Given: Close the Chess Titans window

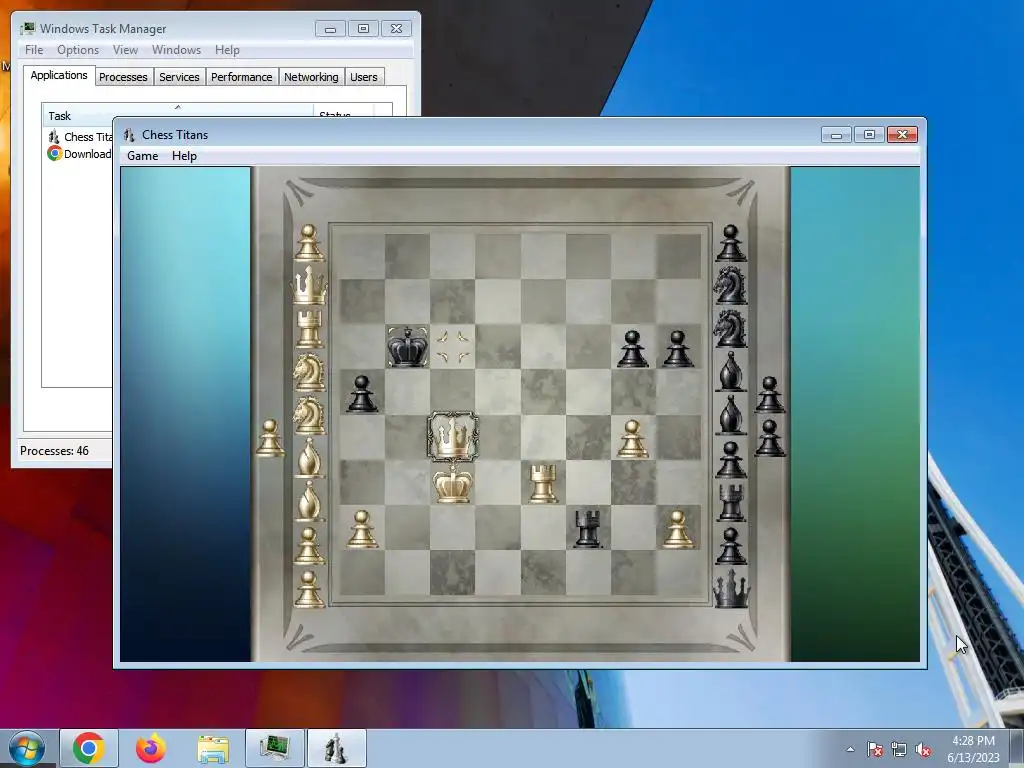Looking at the screenshot, I should [x=903, y=135].
